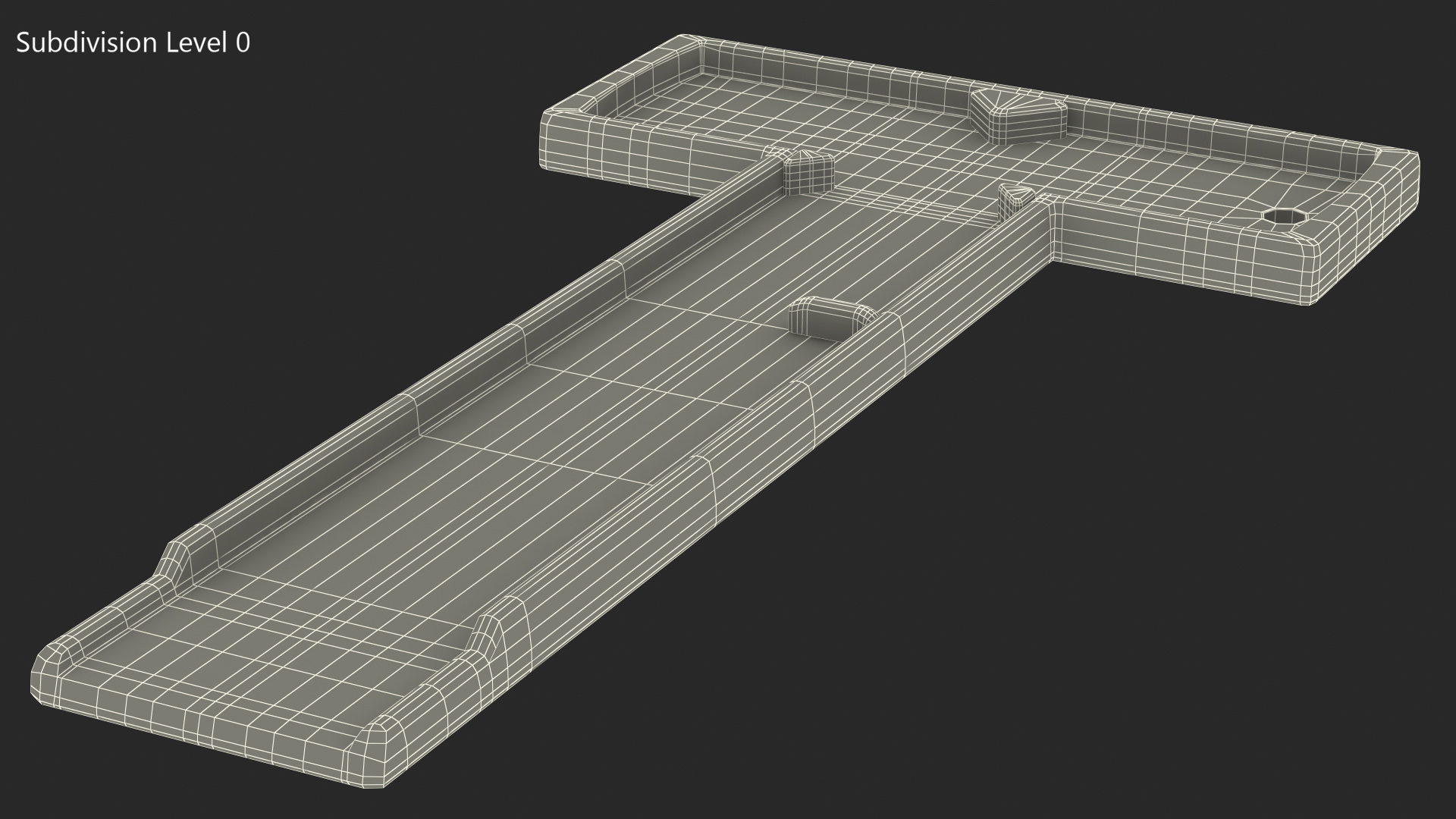Click the Subdivision Level 0 label

[133, 43]
